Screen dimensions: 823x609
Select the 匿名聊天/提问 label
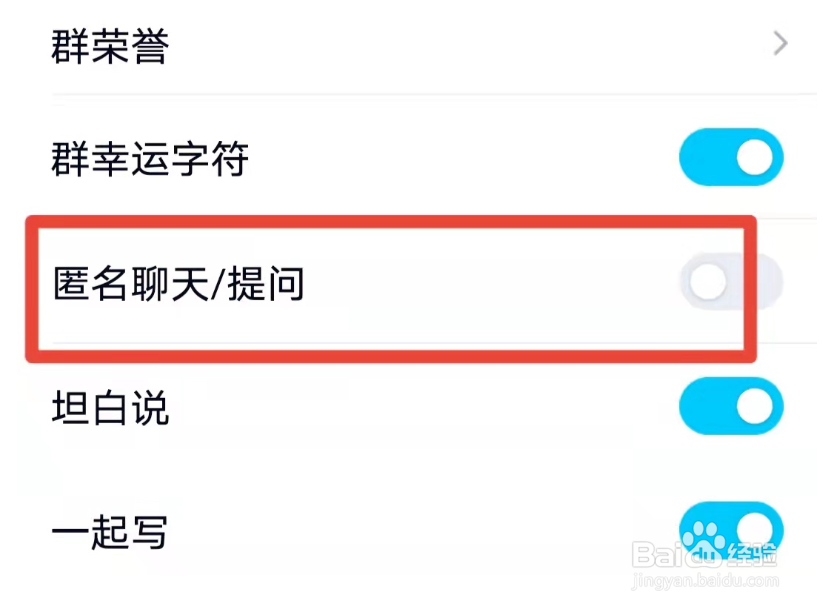pos(178,284)
